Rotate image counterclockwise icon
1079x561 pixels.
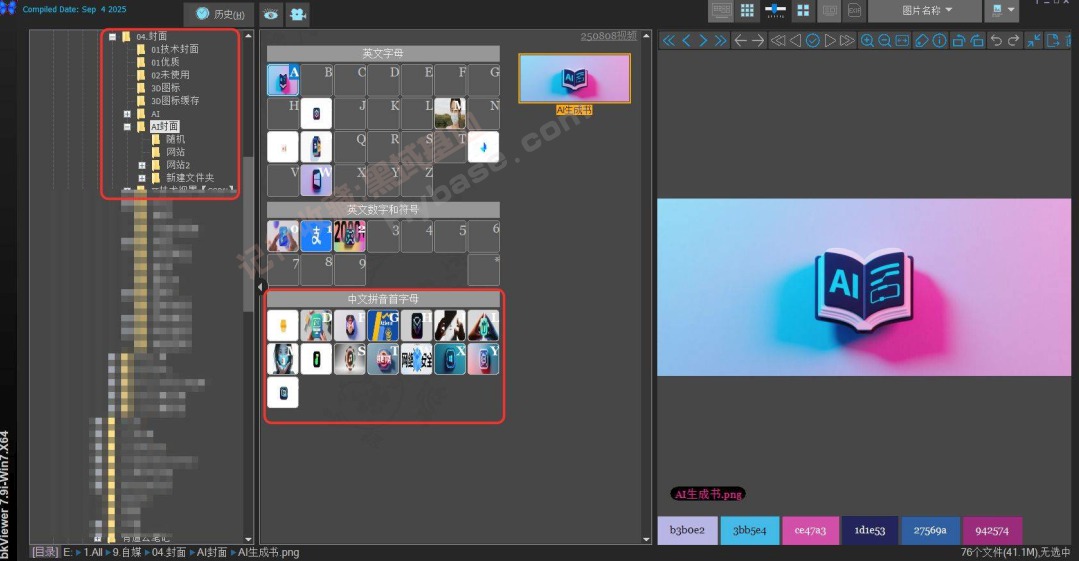(959, 41)
